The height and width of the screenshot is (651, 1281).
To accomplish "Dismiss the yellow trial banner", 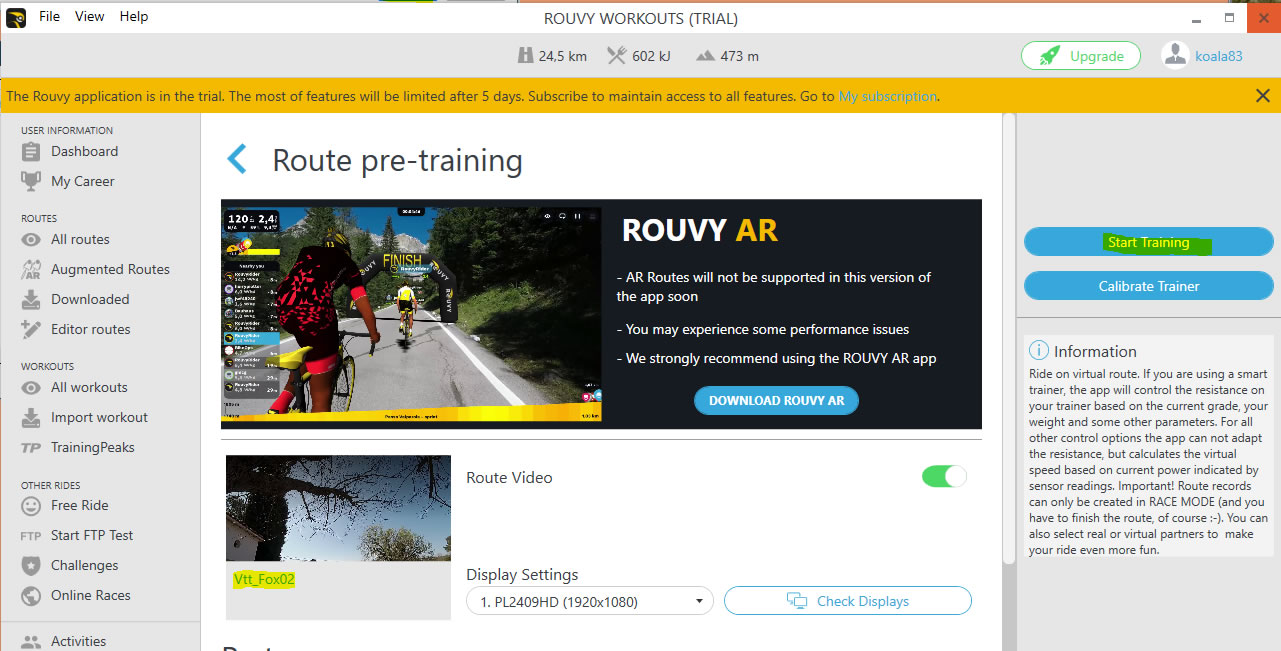I will tap(1262, 96).
